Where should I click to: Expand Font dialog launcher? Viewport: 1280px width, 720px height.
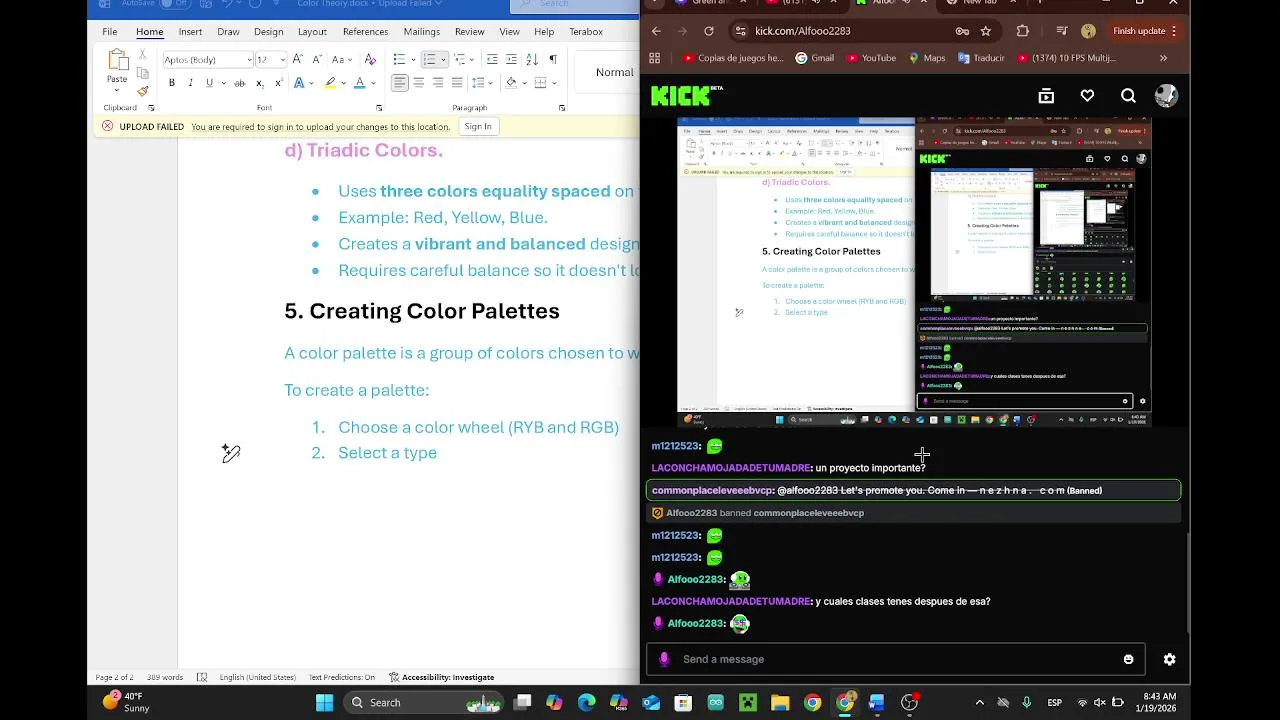tap(379, 108)
